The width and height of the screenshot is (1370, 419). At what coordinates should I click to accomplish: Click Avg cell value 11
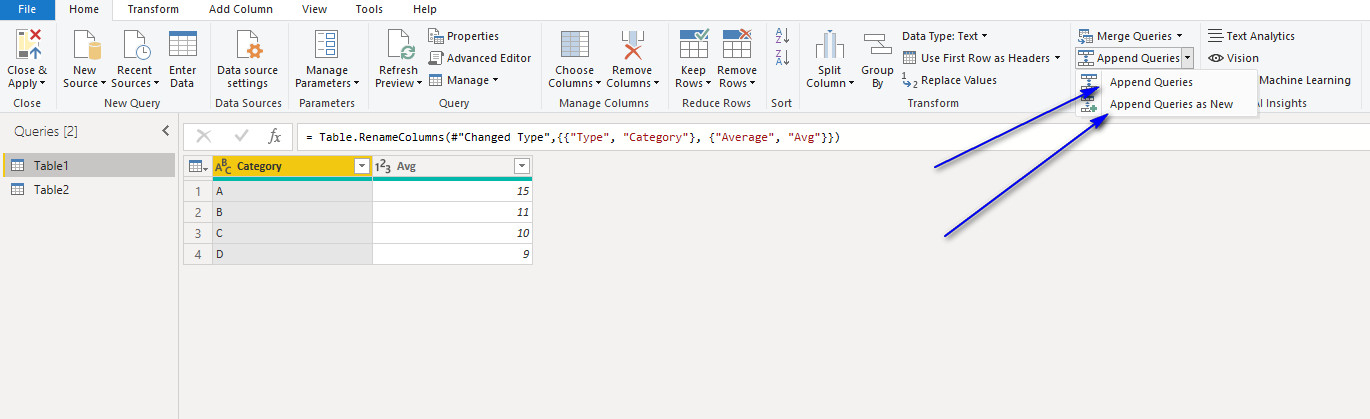(452, 212)
